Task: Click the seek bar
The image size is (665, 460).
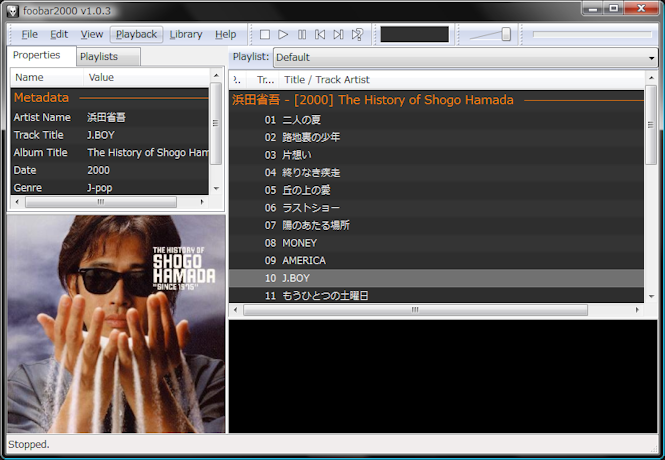Action: click(592, 34)
